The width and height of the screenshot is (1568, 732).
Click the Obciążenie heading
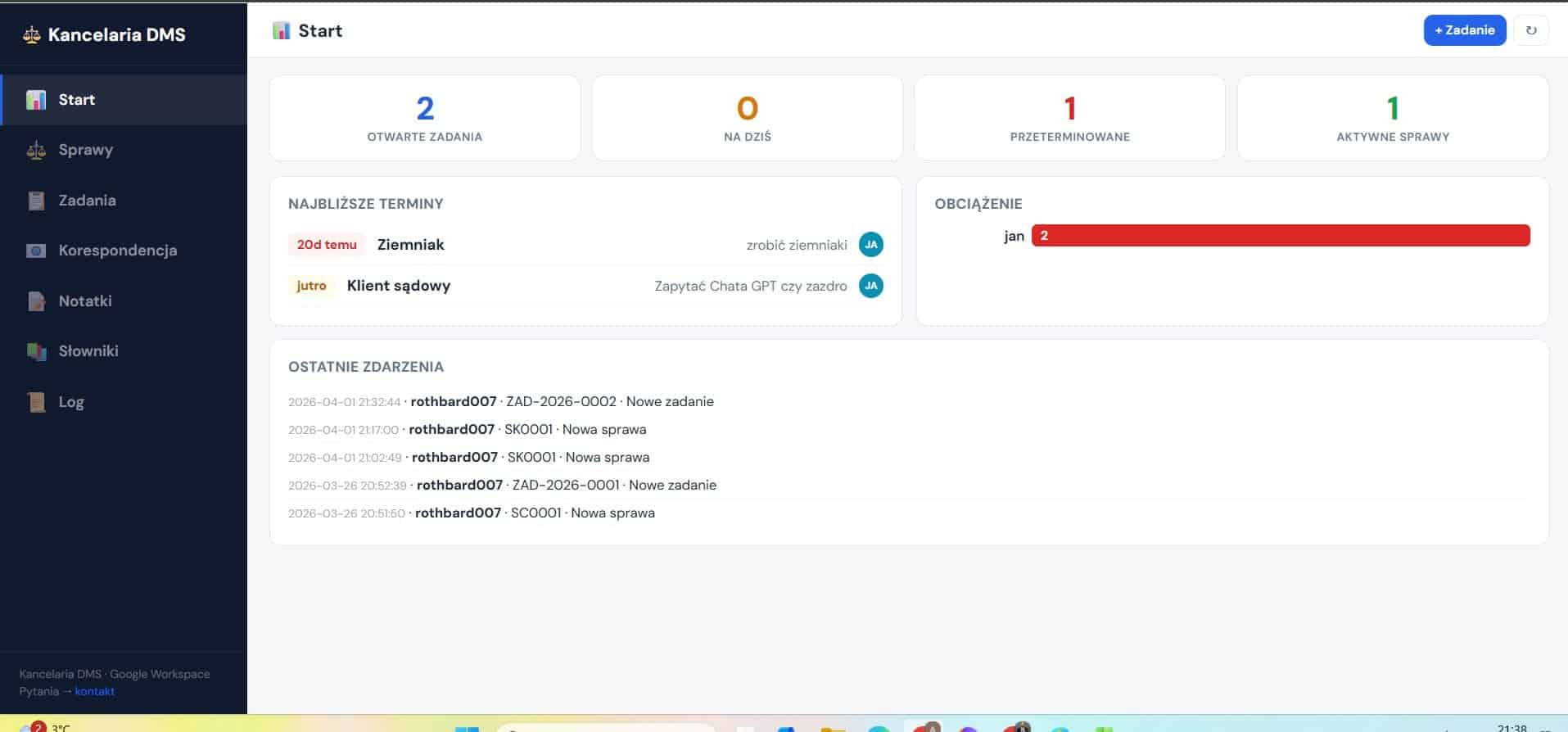(978, 204)
